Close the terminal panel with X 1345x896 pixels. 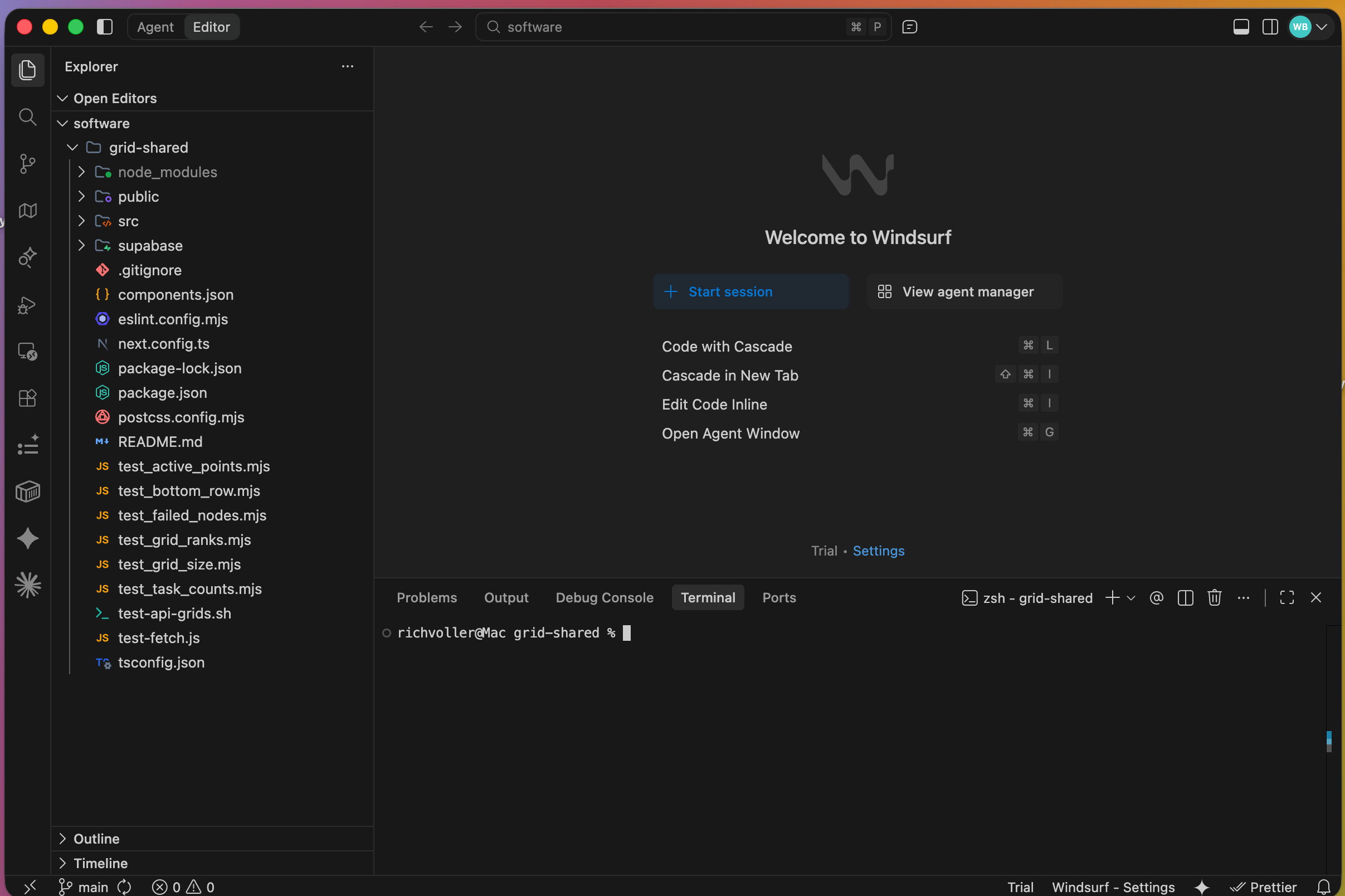tap(1316, 598)
